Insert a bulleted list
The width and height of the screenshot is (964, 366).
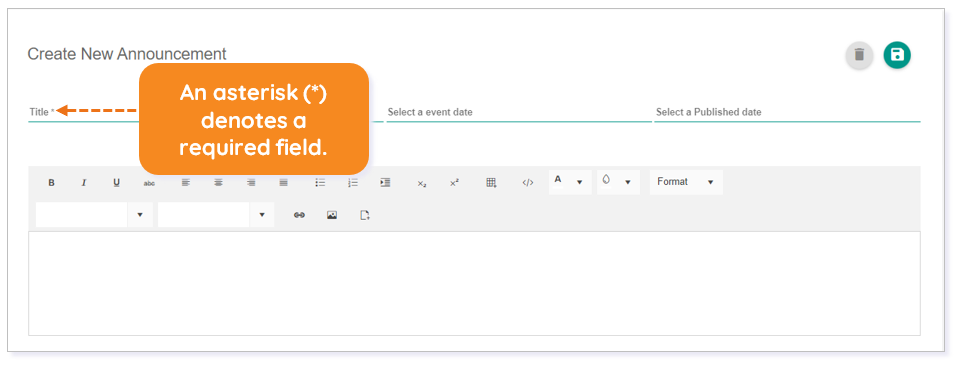pyautogui.click(x=320, y=183)
